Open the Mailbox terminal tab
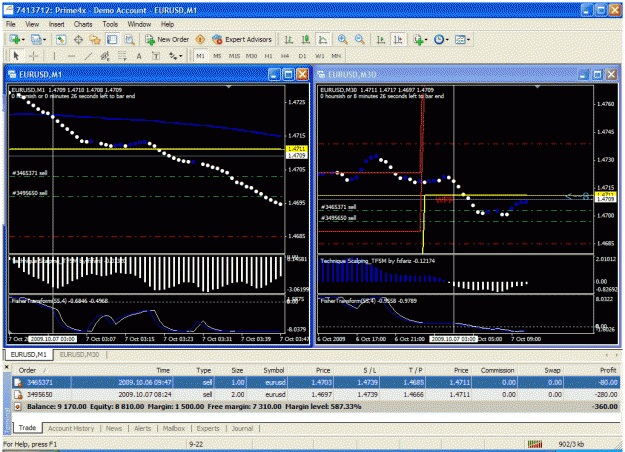 pyautogui.click(x=174, y=428)
